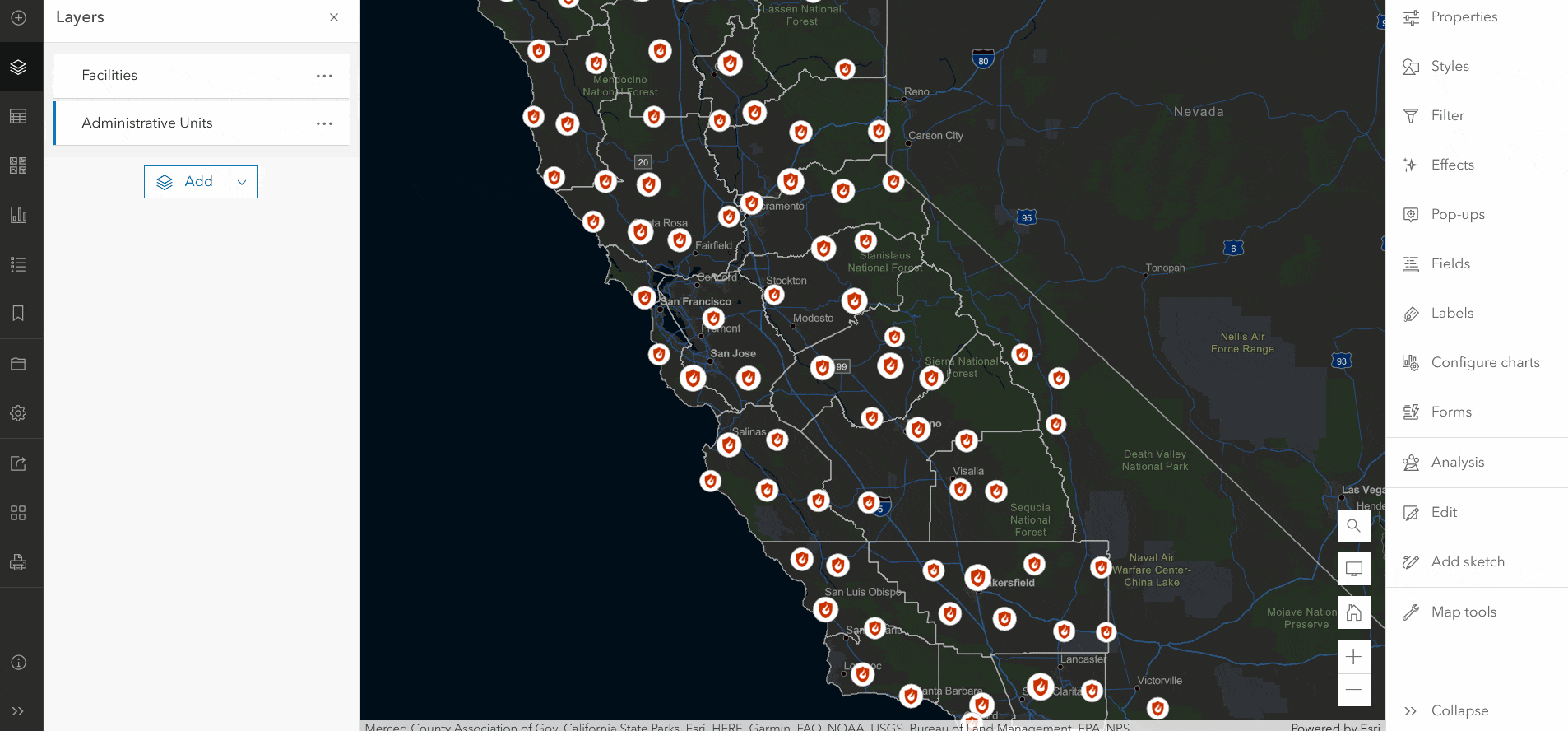Click the US Route 95 highway shield
Screen dimensions: 1568x731
tap(1026, 217)
